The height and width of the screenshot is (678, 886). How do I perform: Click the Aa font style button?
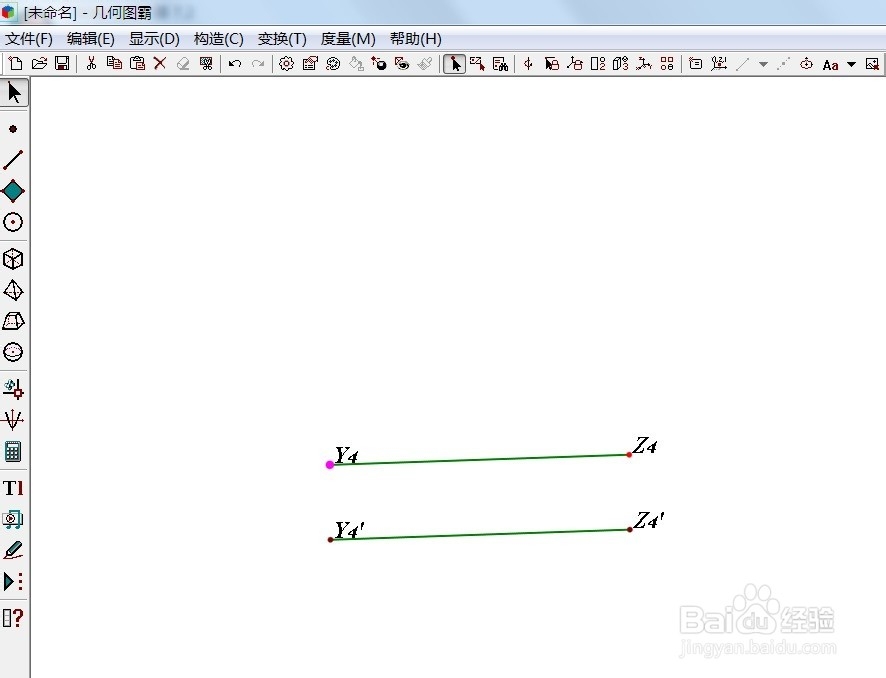831,65
